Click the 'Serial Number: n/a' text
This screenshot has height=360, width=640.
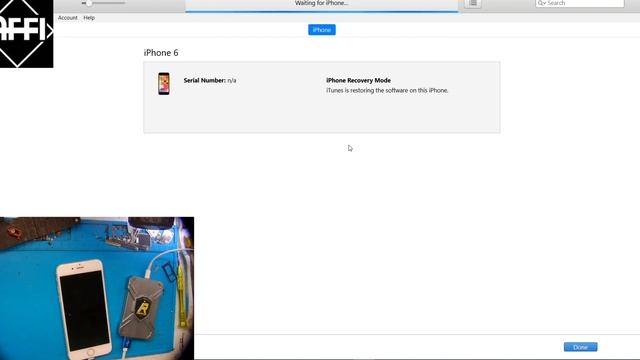click(x=210, y=80)
